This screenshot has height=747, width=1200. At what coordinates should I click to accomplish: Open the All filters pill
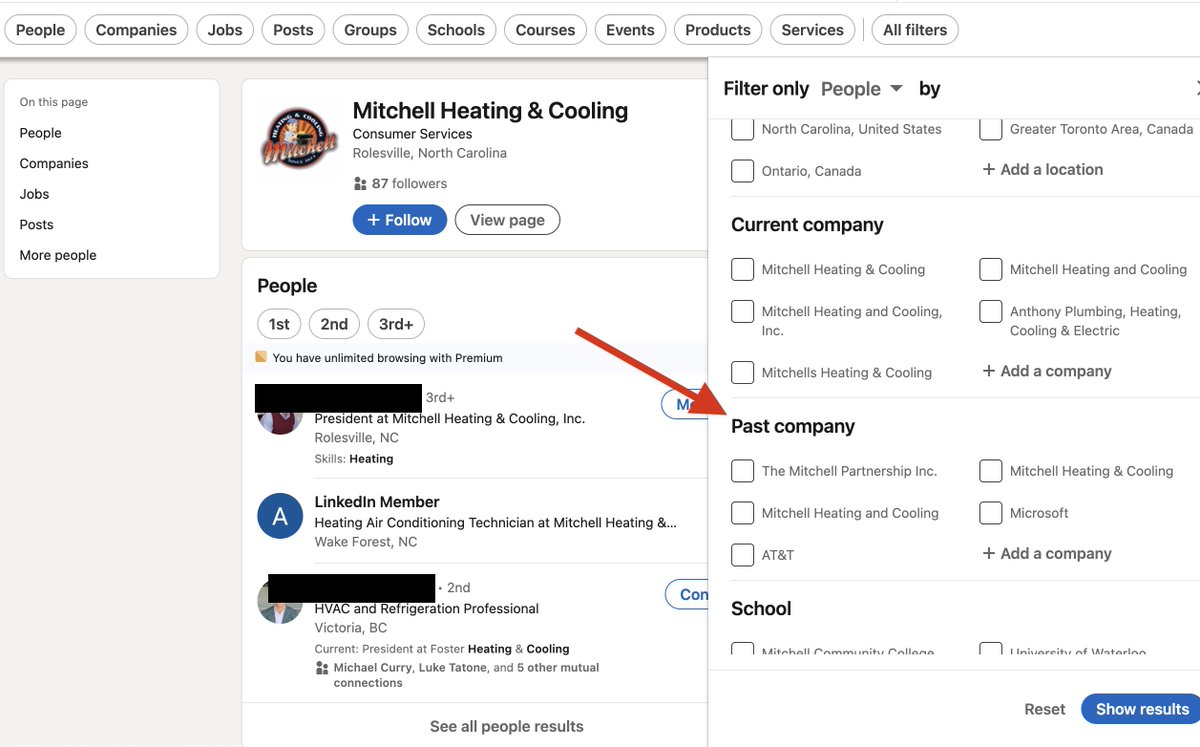tap(915, 30)
